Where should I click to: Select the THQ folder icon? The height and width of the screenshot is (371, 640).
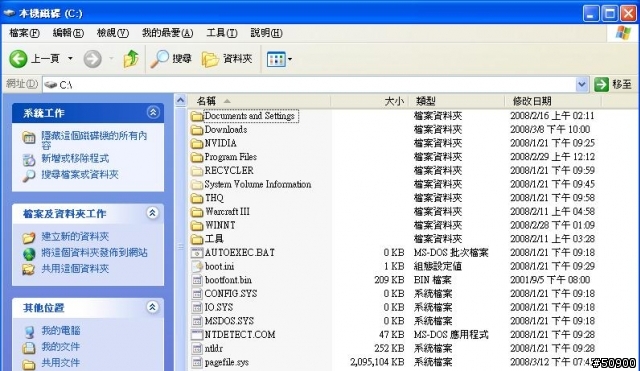point(197,198)
